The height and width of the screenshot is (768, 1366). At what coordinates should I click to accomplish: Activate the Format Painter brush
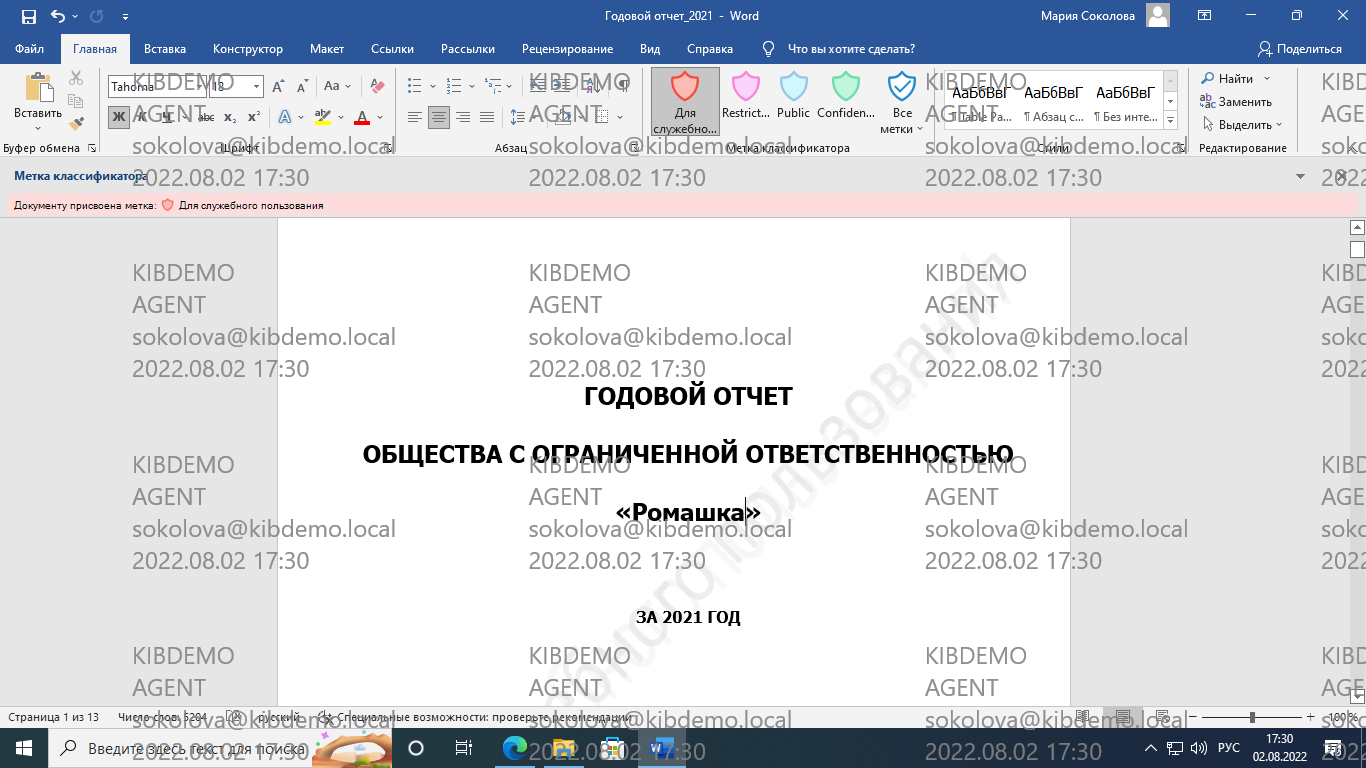point(76,124)
